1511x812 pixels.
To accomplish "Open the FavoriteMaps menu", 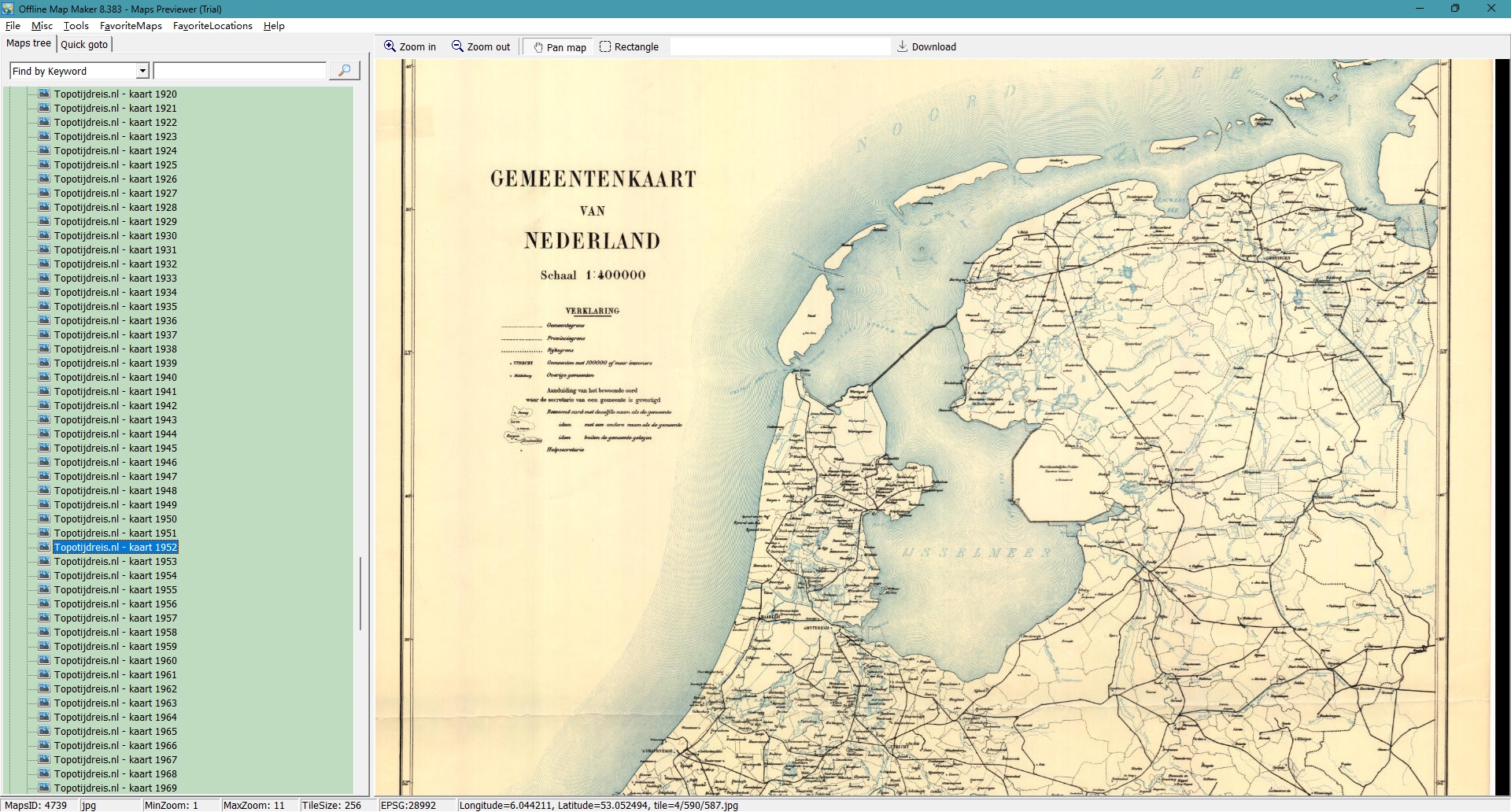I will pyautogui.click(x=131, y=26).
